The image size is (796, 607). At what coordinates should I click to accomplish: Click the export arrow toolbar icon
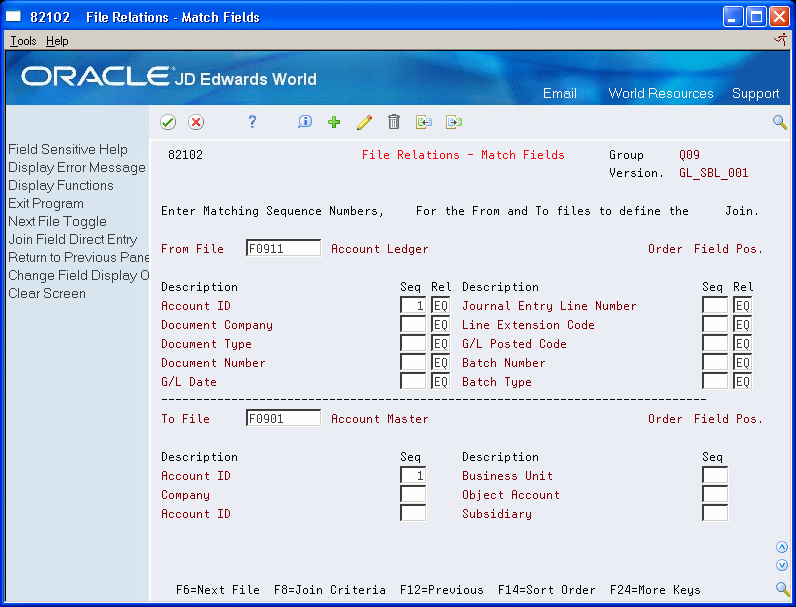pyautogui.click(x=454, y=122)
